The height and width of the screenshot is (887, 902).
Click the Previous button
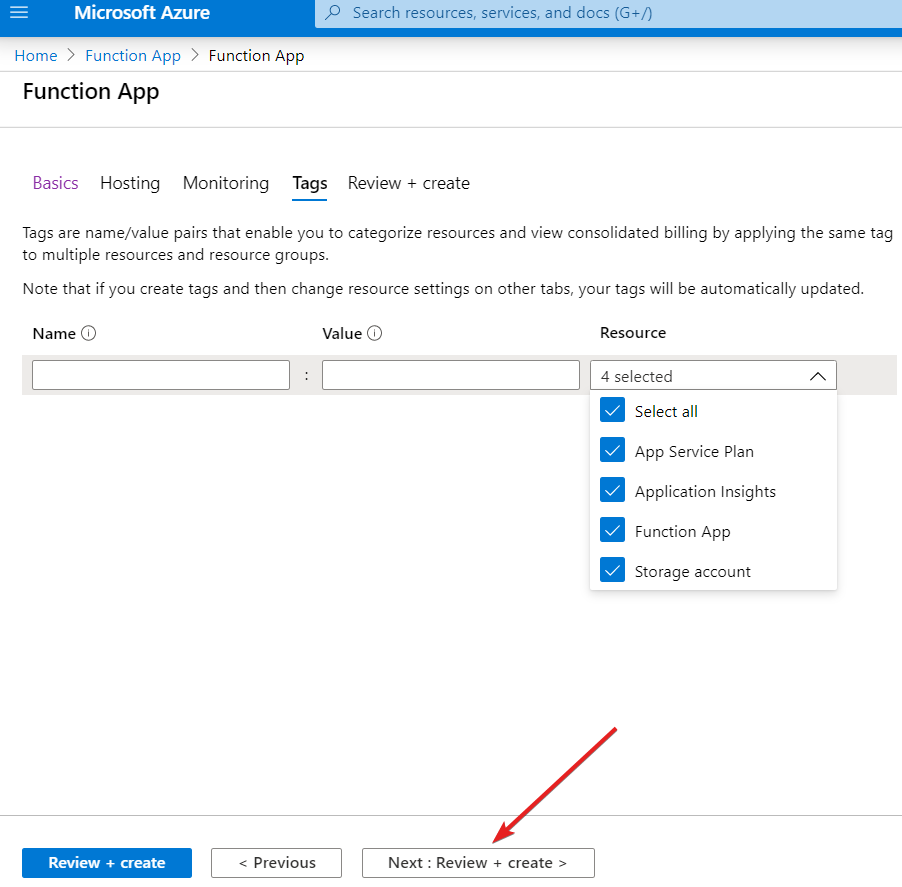point(276,862)
